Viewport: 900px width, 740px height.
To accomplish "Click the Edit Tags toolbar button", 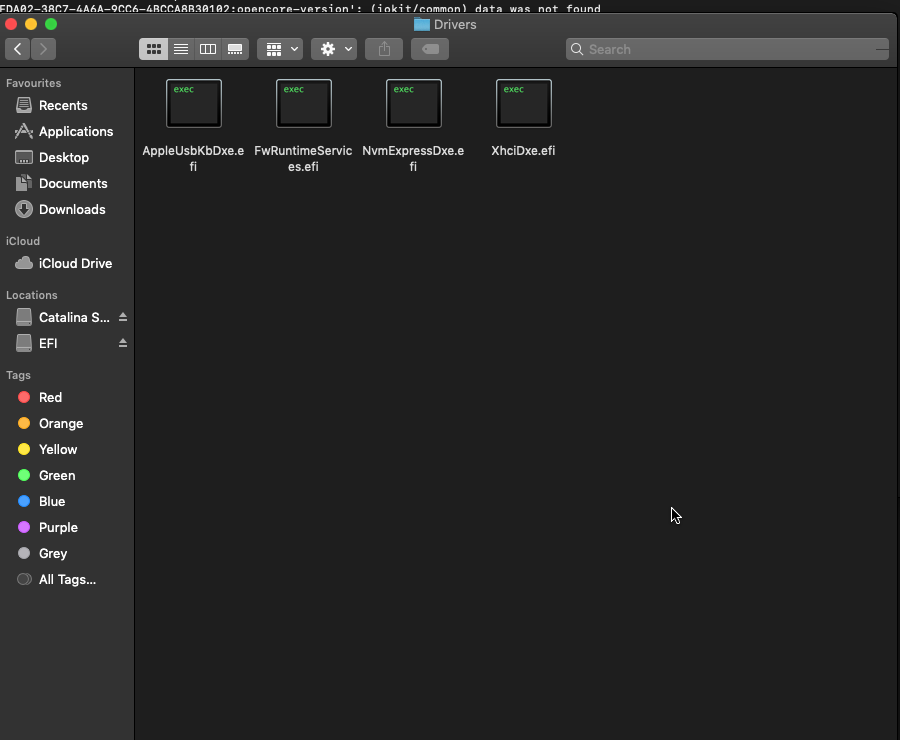I will click(x=430, y=49).
